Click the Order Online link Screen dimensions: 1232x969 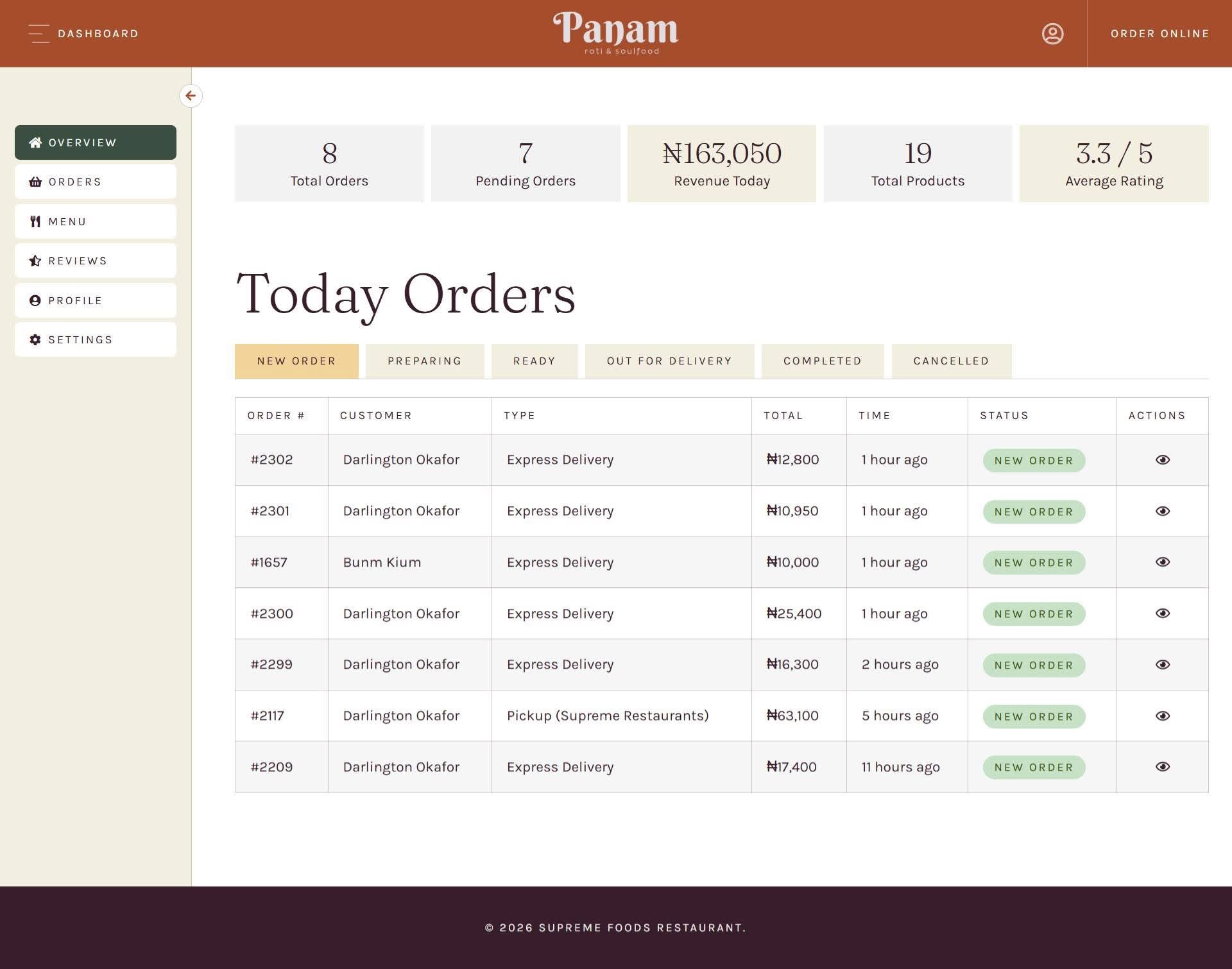click(1160, 33)
